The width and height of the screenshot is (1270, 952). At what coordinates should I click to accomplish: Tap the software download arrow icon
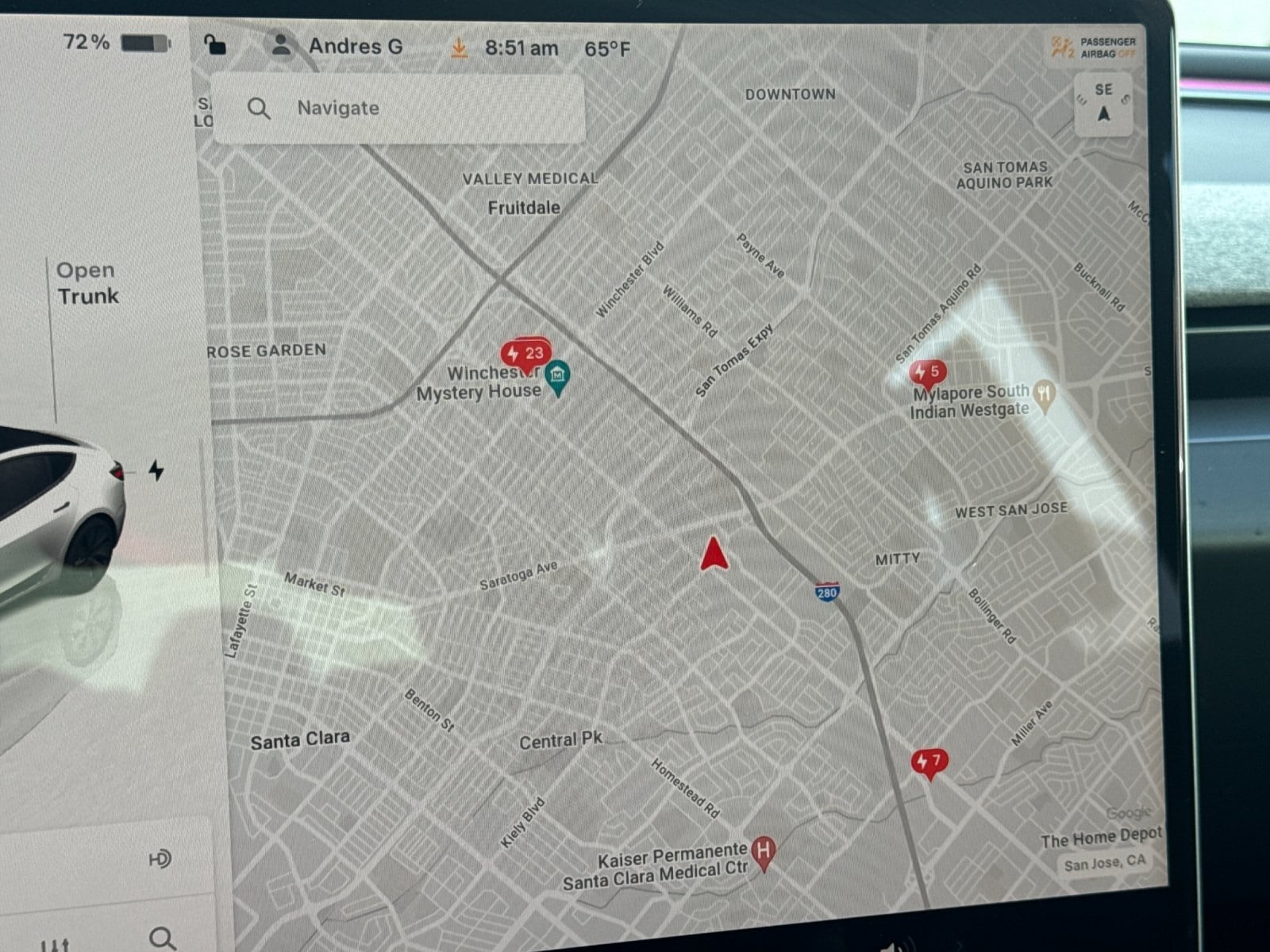click(458, 48)
